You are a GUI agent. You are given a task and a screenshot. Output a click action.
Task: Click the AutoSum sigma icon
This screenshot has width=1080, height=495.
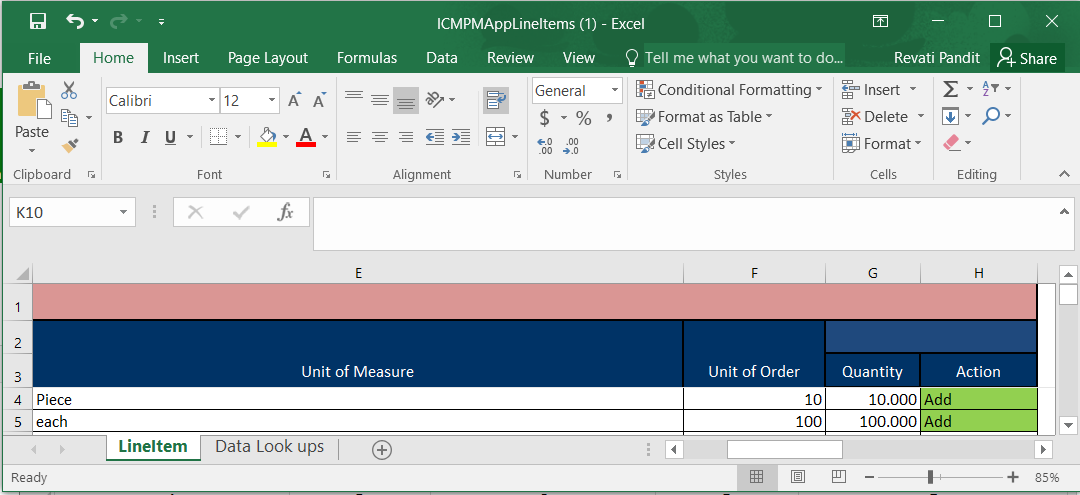point(950,89)
